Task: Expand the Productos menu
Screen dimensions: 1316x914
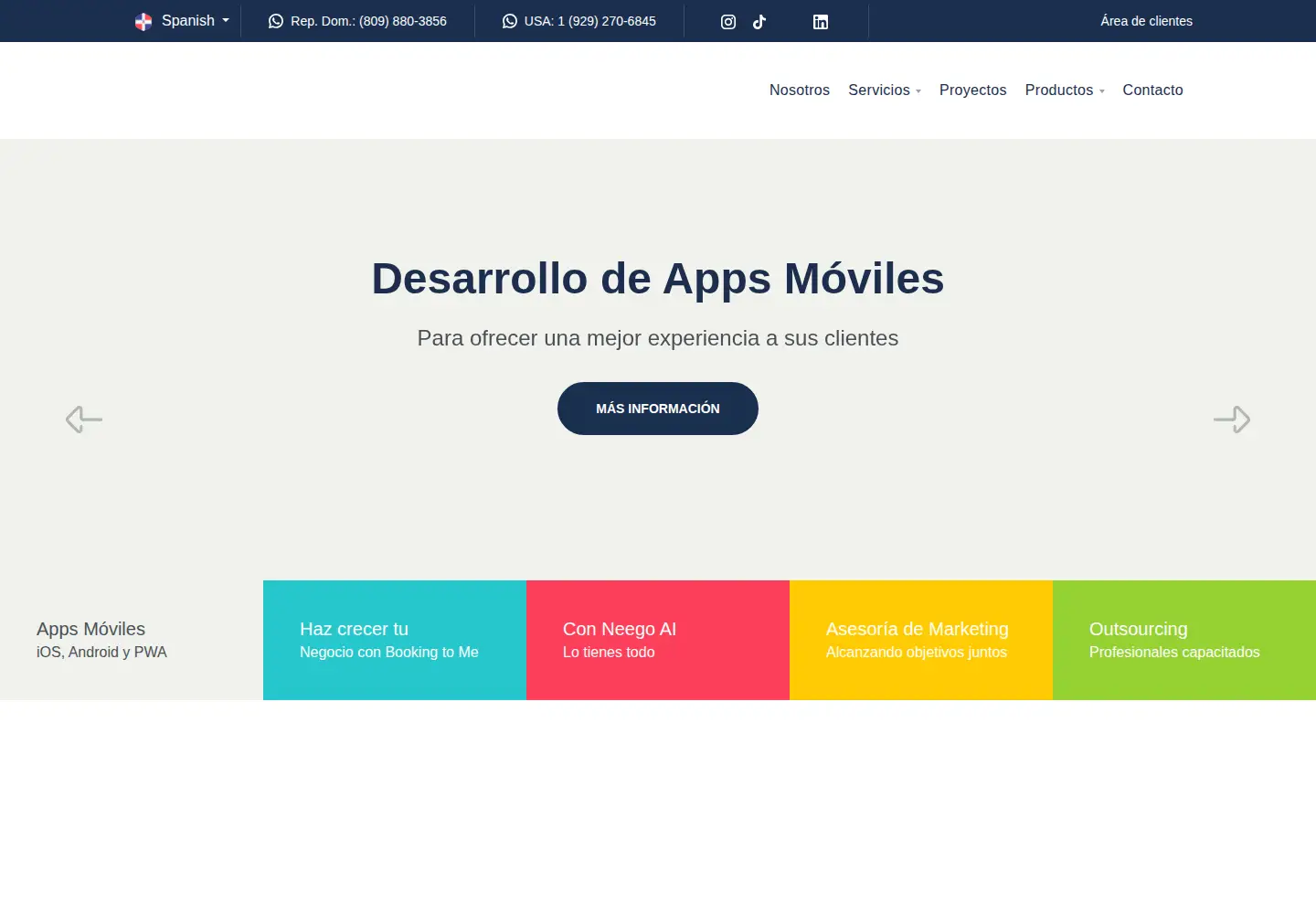Action: [1065, 90]
